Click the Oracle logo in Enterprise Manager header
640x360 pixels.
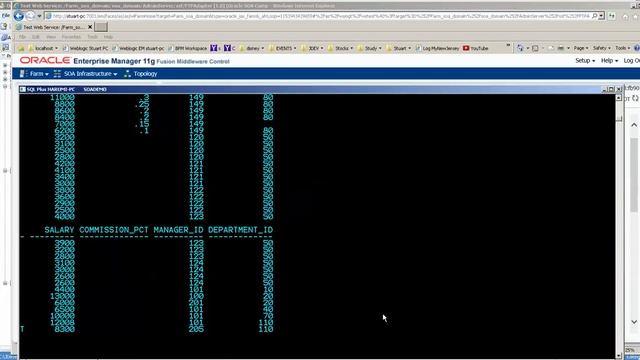pyautogui.click(x=45, y=60)
